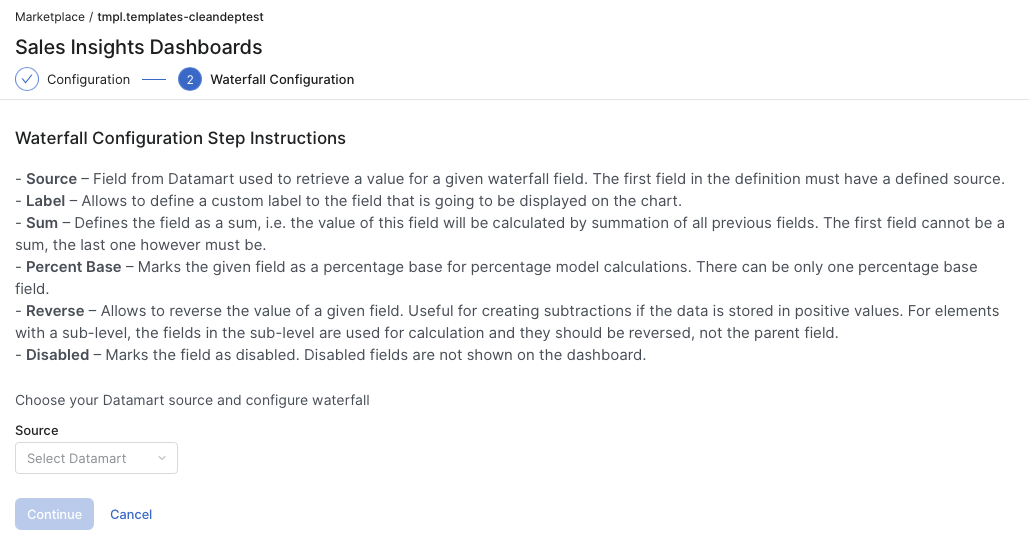The image size is (1029, 550).
Task: Click the bold Reverse term in instructions
Action: click(55, 311)
